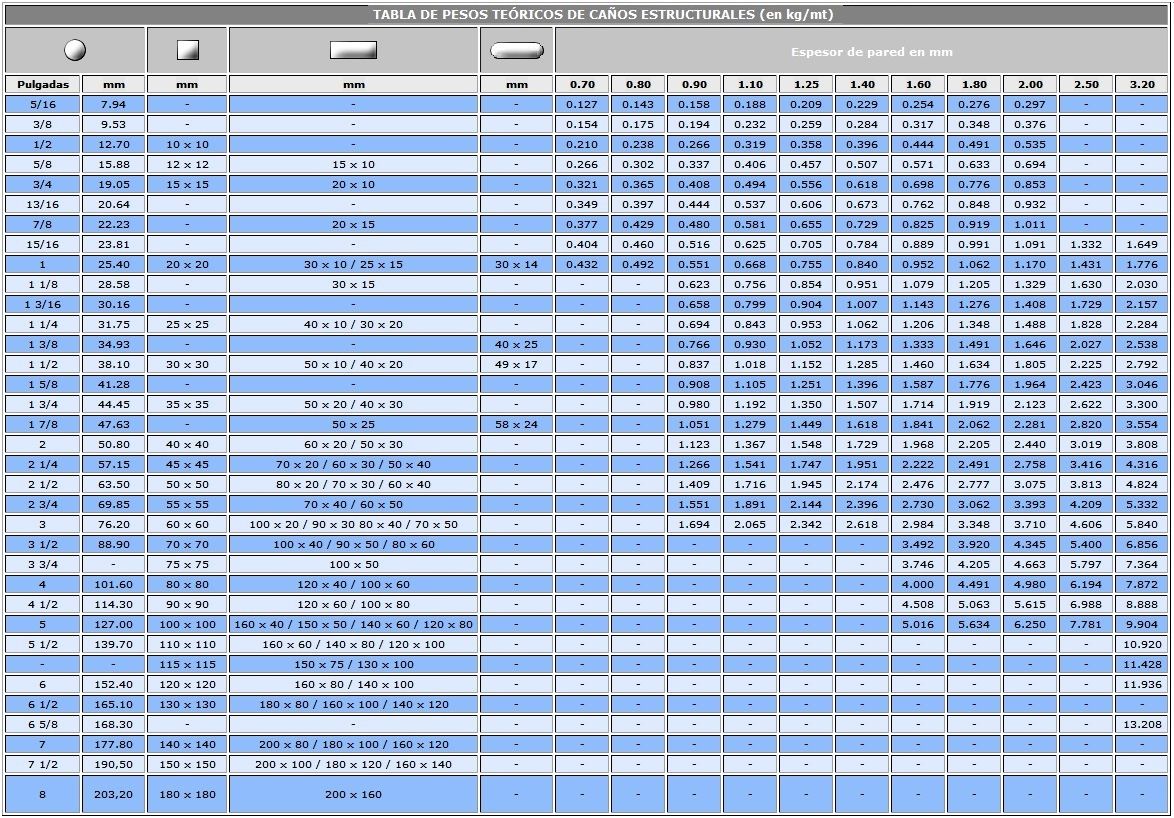Select the '70 x 20 / 60 x 30 / 50 x 40' cell

[x=353, y=465]
